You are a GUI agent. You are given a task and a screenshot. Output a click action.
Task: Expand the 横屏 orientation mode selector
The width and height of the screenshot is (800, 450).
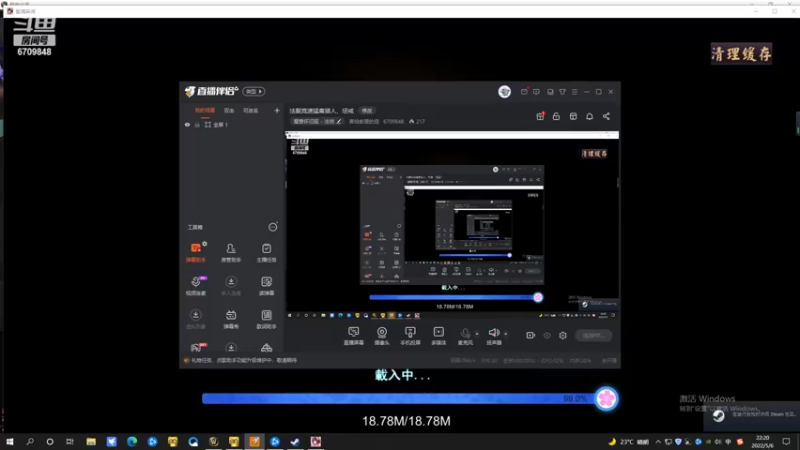coord(254,91)
